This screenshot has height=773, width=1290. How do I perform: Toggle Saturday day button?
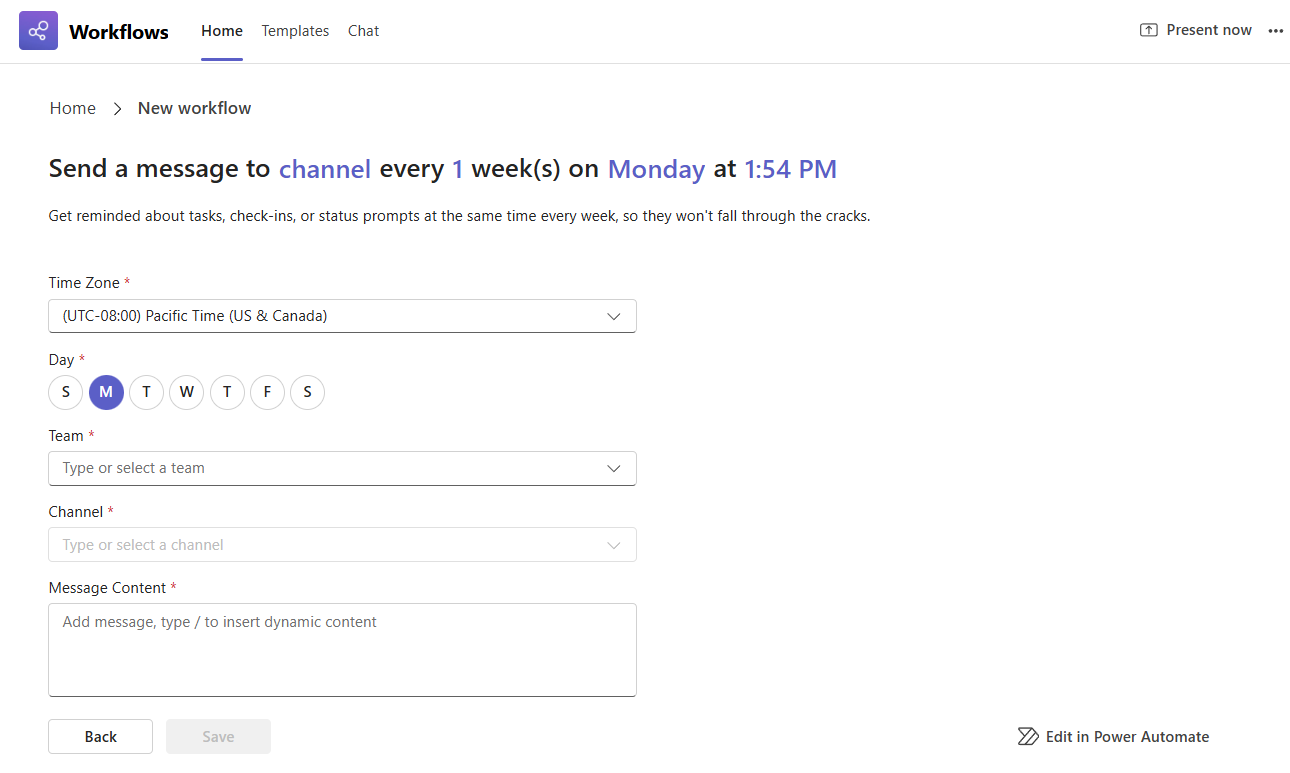point(307,392)
